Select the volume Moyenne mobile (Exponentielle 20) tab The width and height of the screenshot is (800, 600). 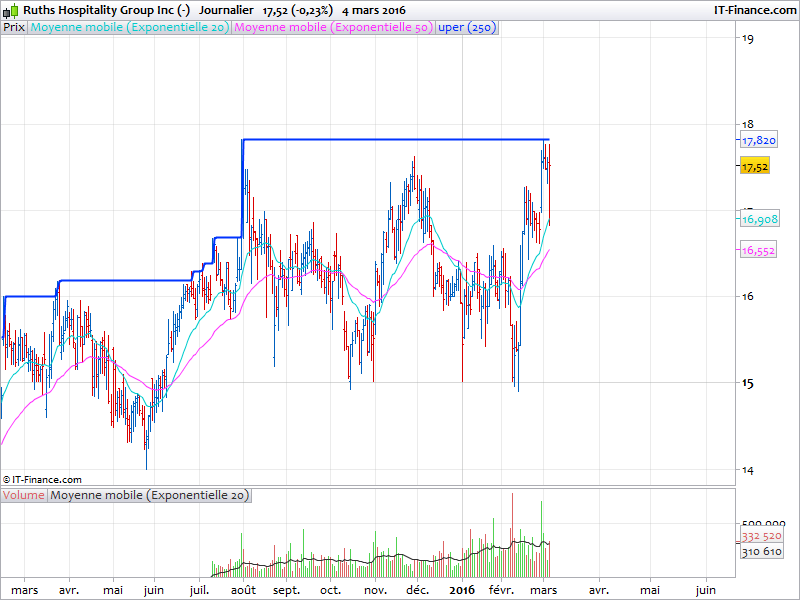(x=149, y=495)
